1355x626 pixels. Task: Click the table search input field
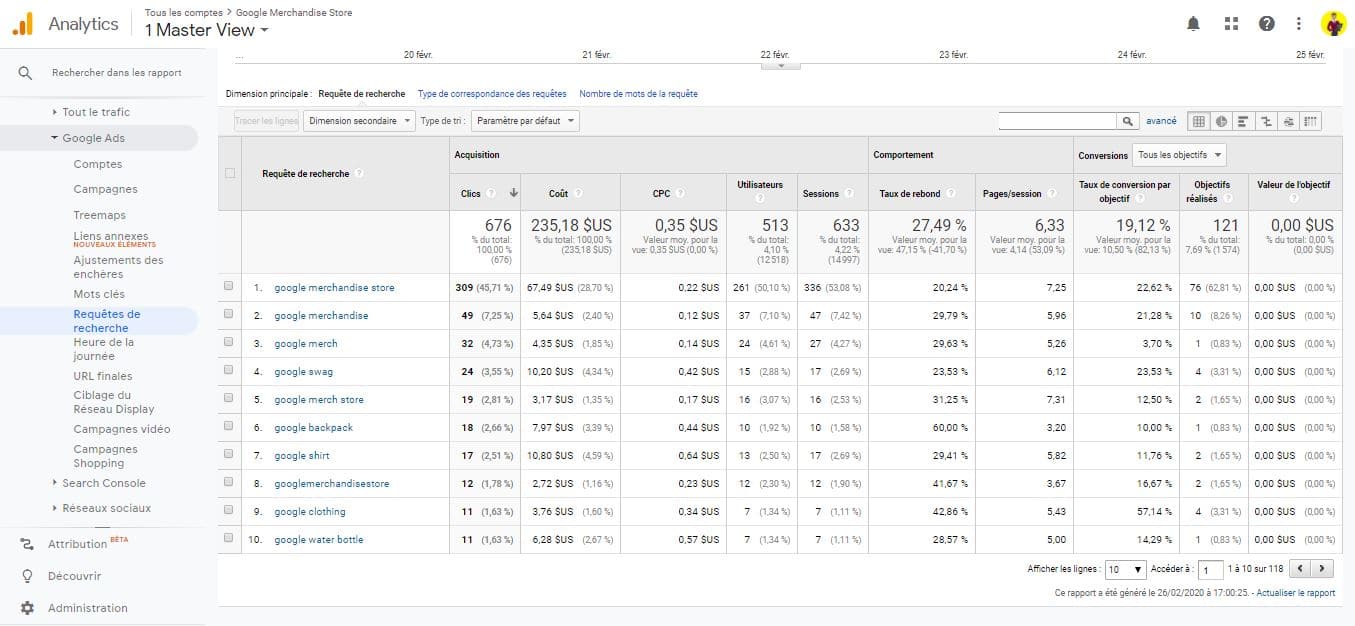[1057, 121]
